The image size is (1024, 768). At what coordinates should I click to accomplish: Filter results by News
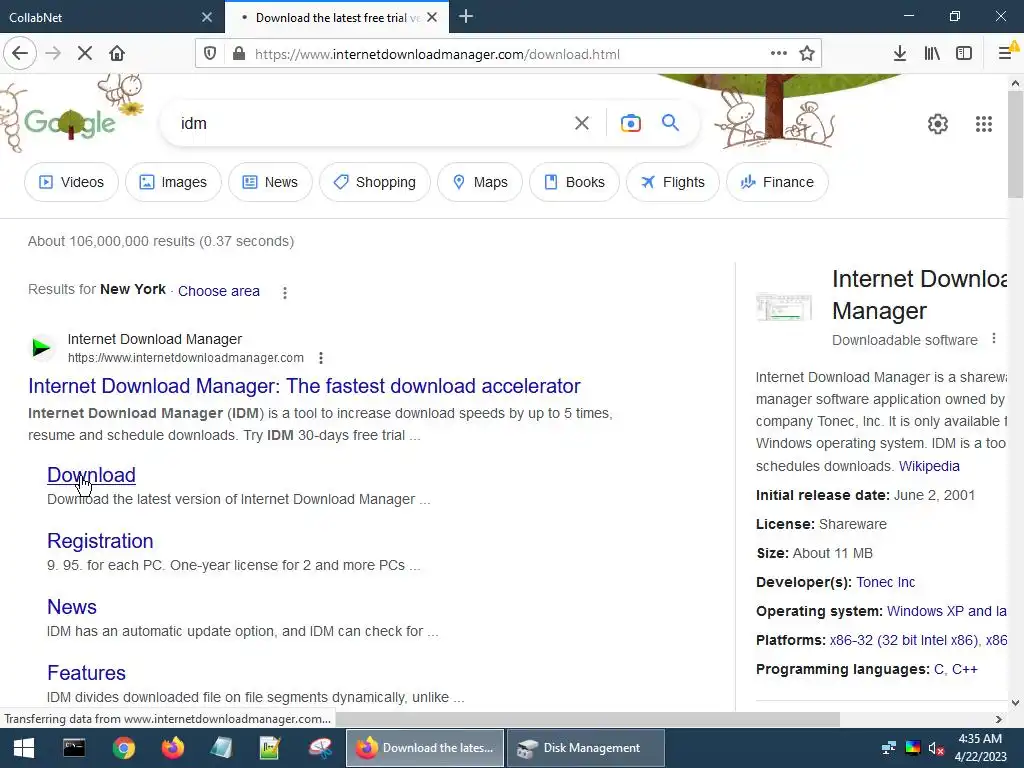(270, 182)
